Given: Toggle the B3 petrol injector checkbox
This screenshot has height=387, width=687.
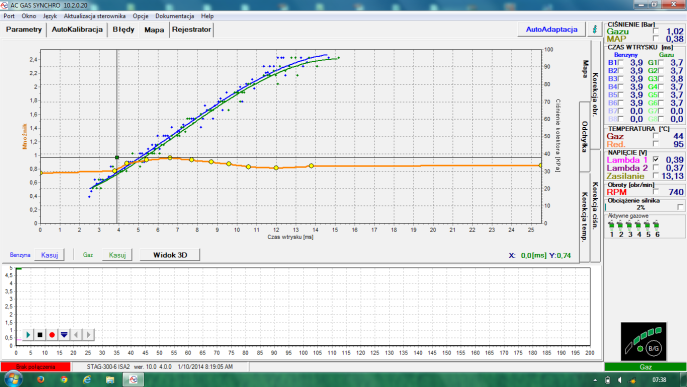Looking at the screenshot, I should (x=620, y=79).
